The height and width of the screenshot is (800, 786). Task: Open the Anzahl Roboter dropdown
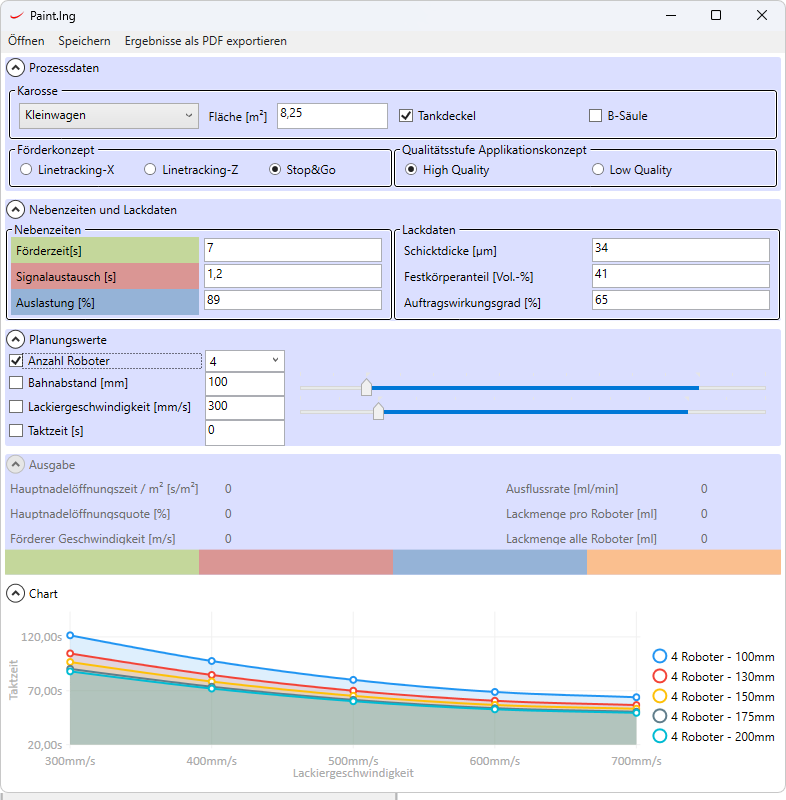coord(244,361)
